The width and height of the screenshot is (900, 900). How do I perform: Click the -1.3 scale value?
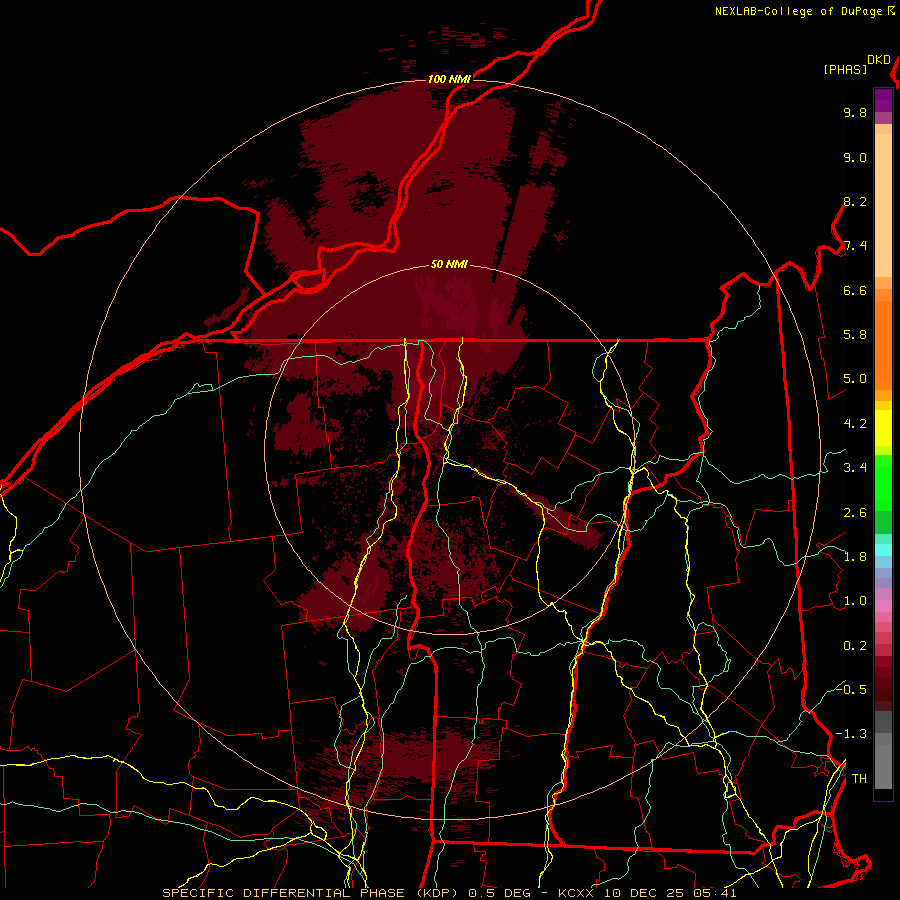851,735
